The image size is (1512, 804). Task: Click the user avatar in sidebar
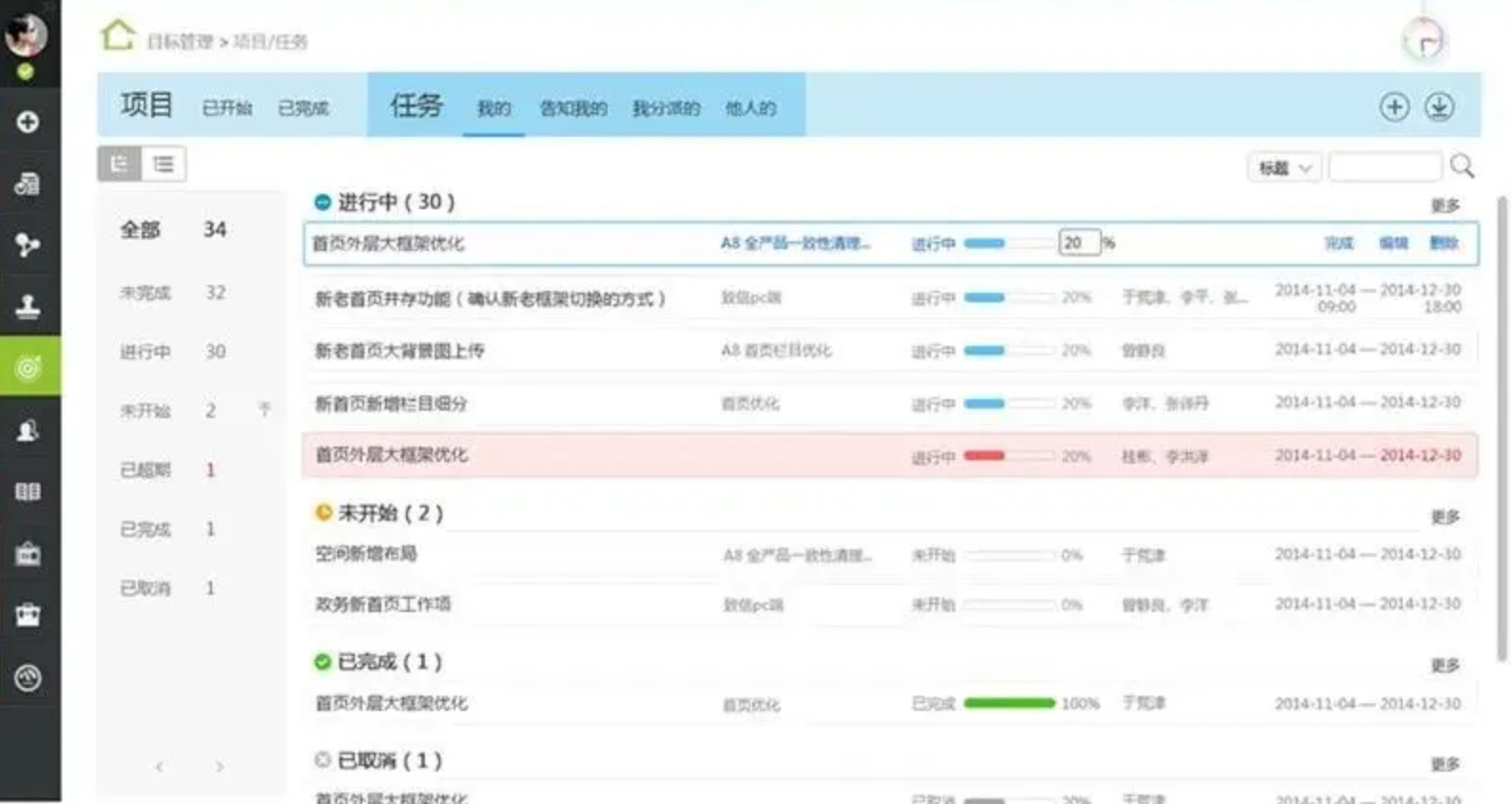[26, 36]
